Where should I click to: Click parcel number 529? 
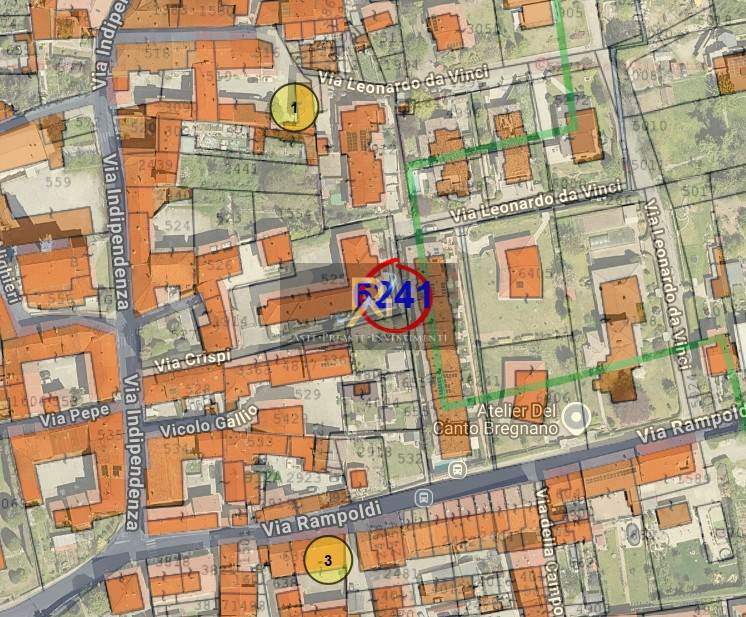point(307,394)
